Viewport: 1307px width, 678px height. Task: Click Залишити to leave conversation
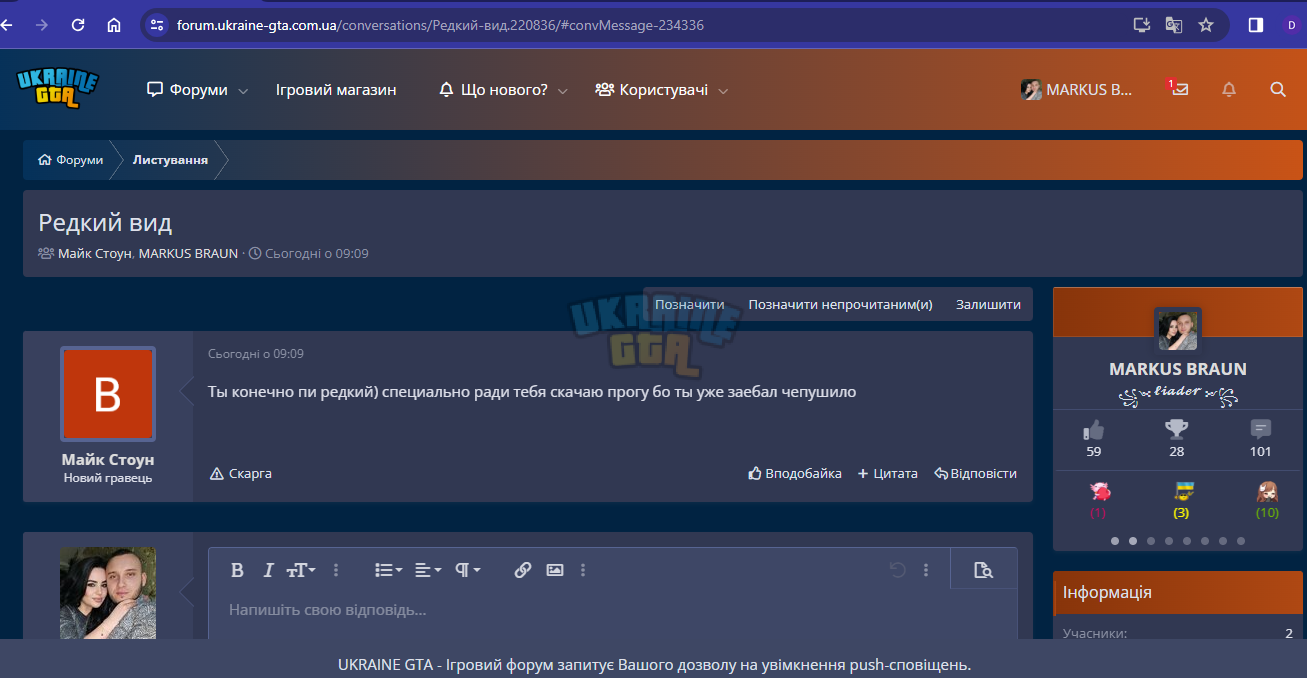click(x=988, y=305)
